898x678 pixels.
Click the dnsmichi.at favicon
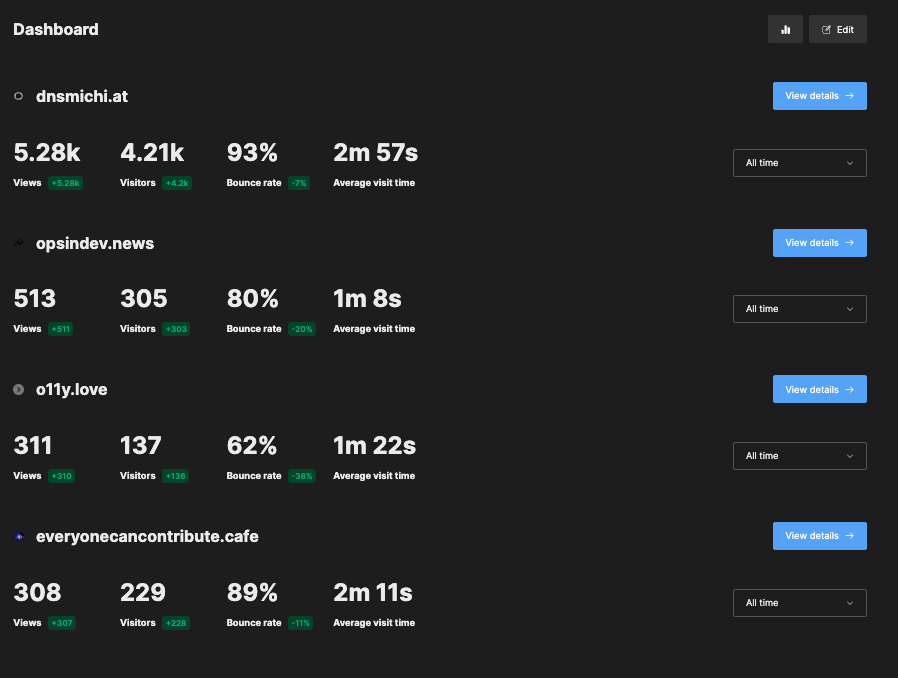(18, 97)
